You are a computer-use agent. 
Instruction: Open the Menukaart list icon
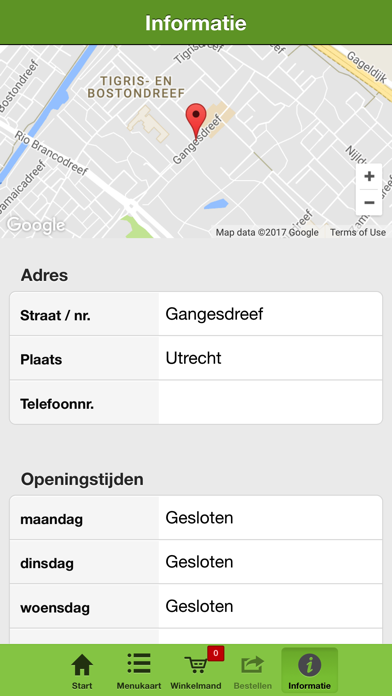pos(139,664)
